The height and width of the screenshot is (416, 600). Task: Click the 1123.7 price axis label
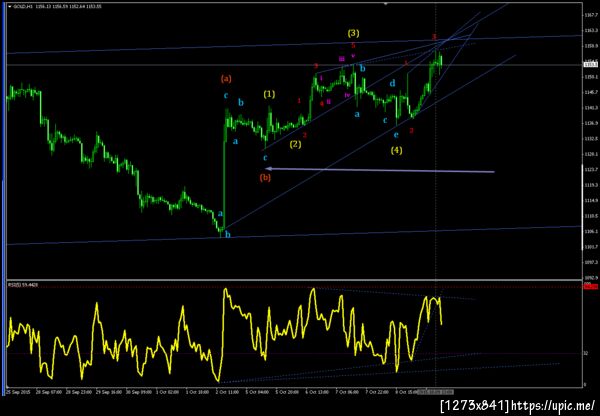click(x=590, y=170)
